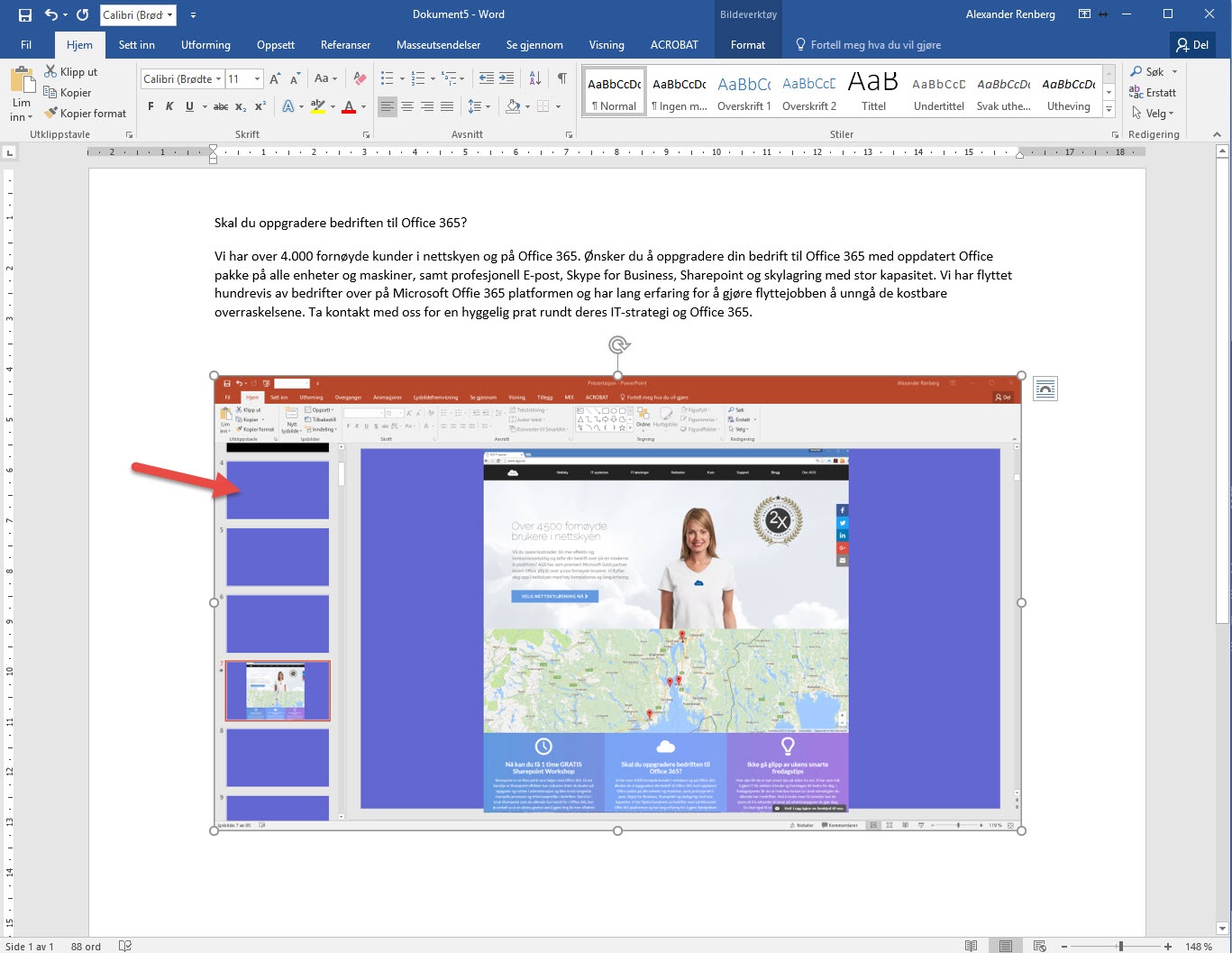Center the paragraph alignment
This screenshot has height=953, width=1232.
407,106
